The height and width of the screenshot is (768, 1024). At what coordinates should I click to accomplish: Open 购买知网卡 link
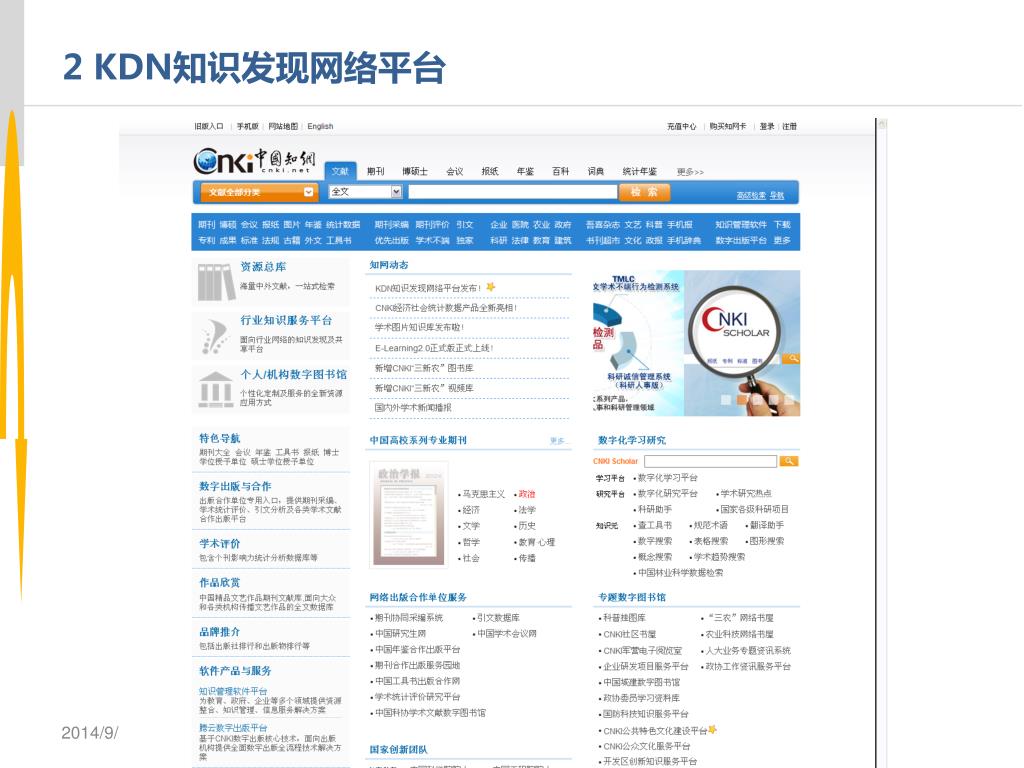click(x=728, y=126)
